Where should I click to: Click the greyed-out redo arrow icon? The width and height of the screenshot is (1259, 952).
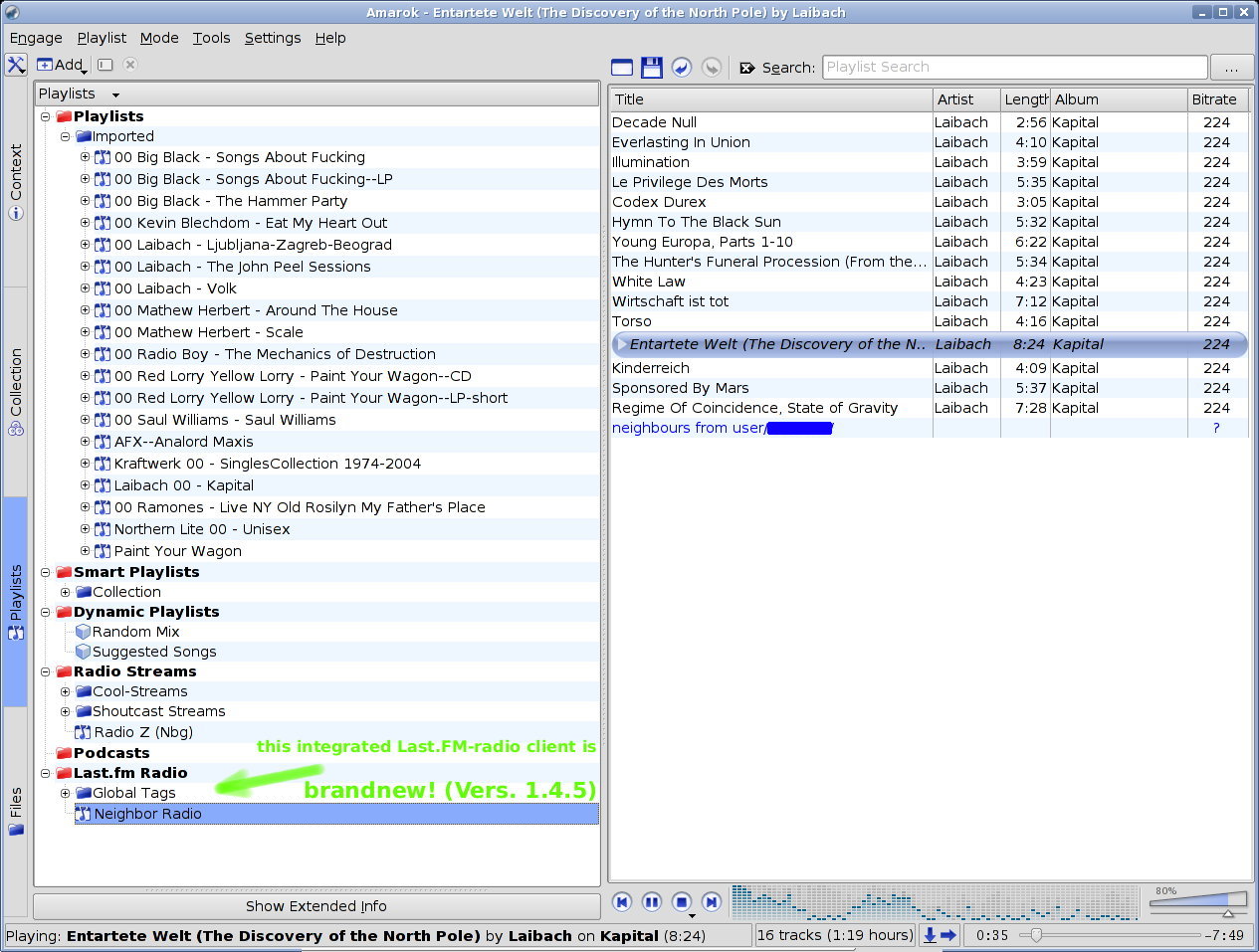711,68
